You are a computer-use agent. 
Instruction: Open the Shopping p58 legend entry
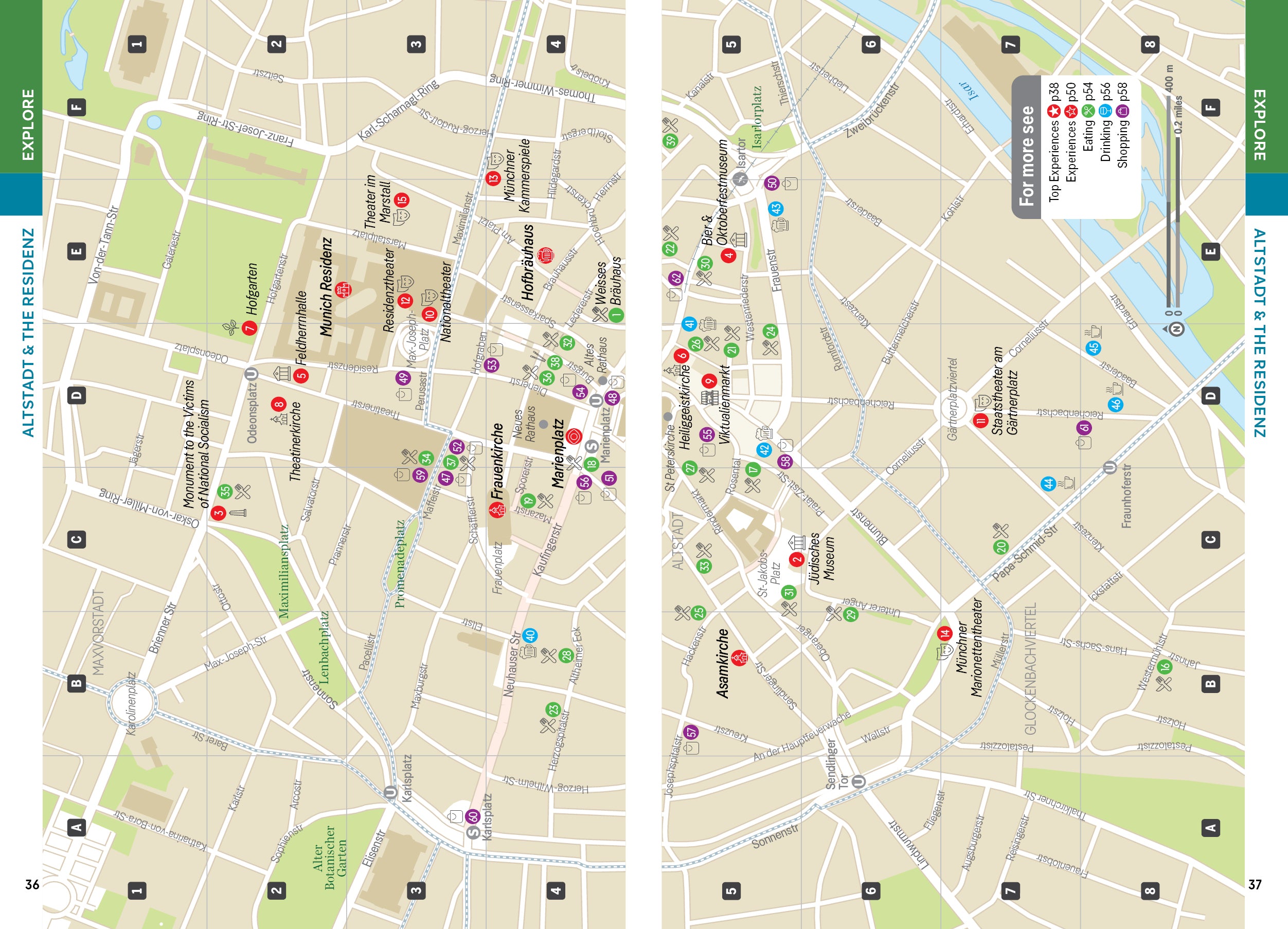(1123, 125)
